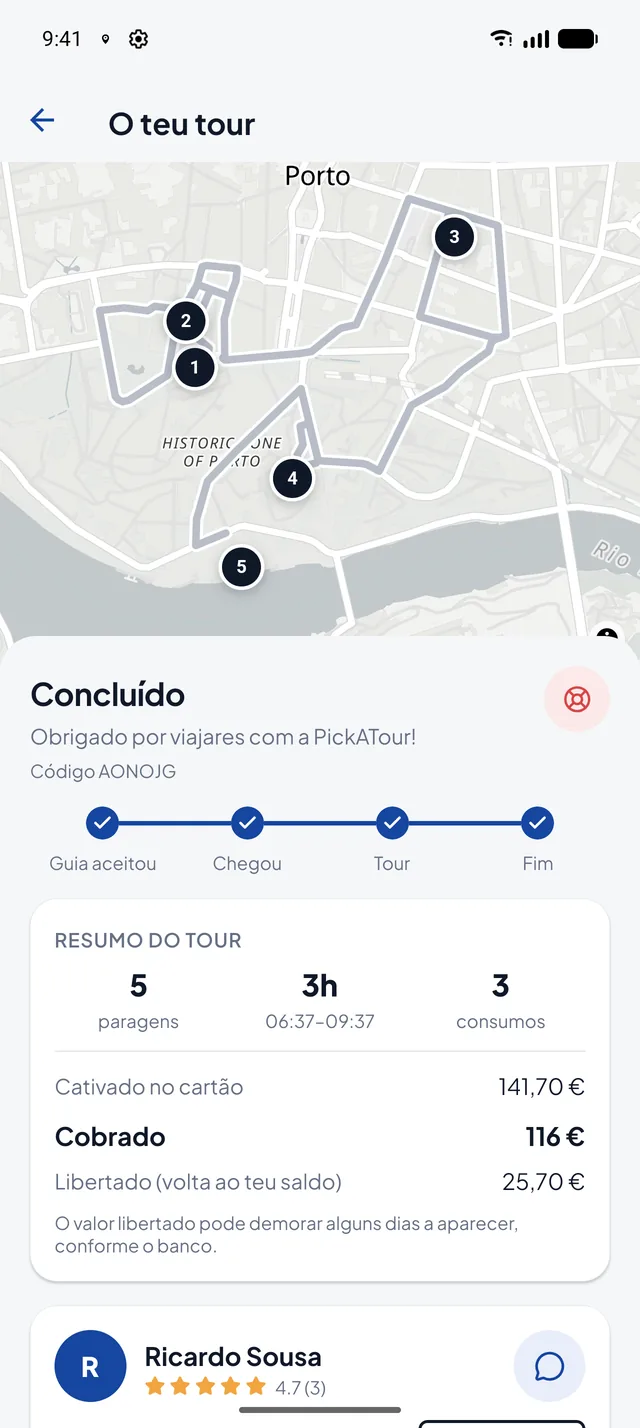
Task: Open chat with Ricardo Sousa
Action: coord(549,1366)
